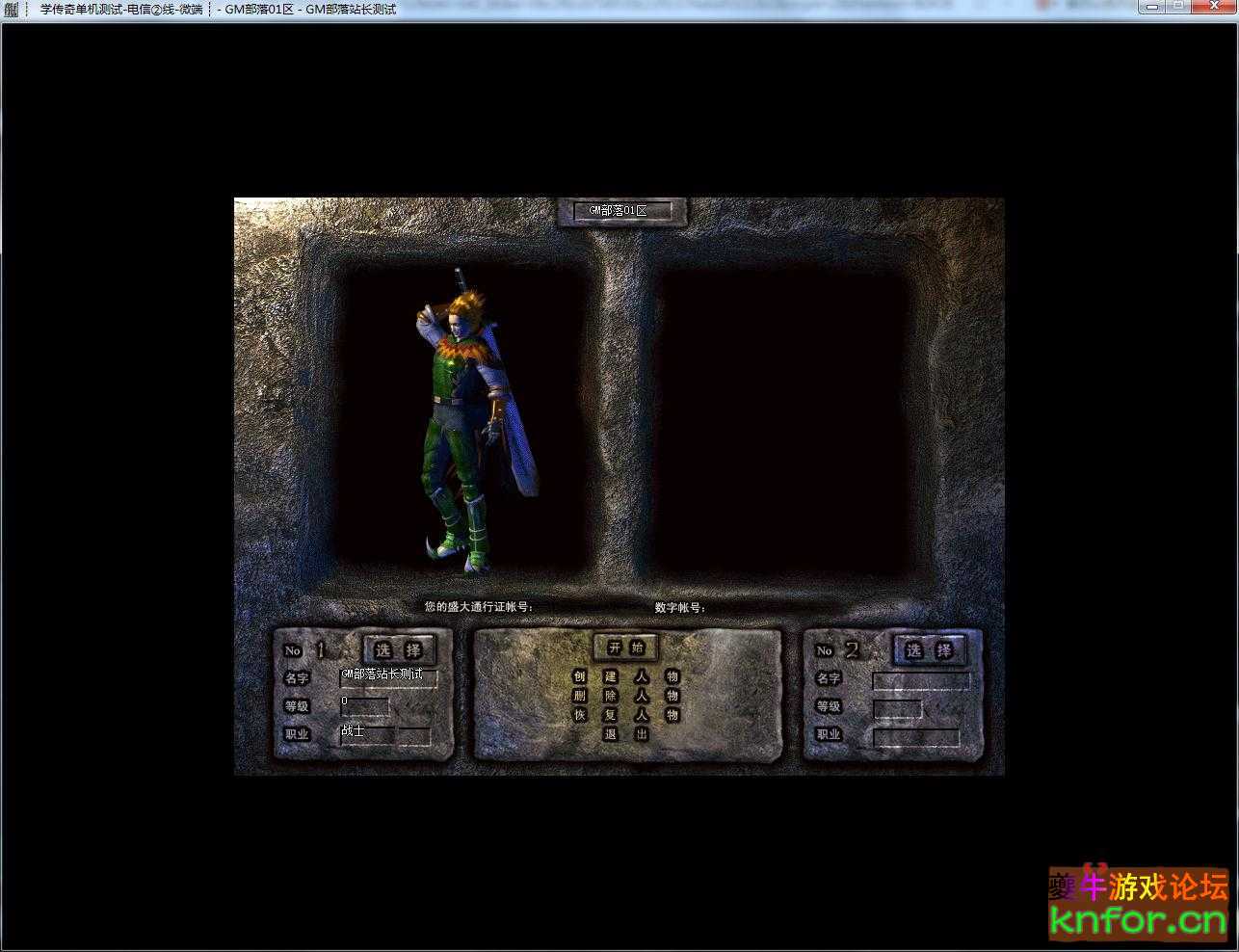Click the GM部落01区 server name plate
Screen dimensions: 1239x952
point(621,211)
